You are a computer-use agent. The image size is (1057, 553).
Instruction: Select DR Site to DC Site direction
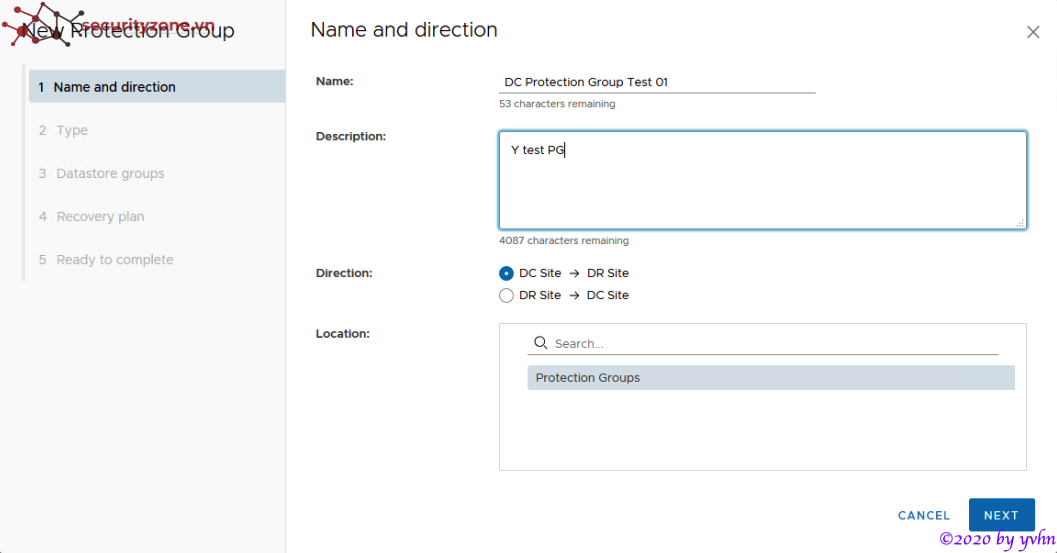(506, 295)
